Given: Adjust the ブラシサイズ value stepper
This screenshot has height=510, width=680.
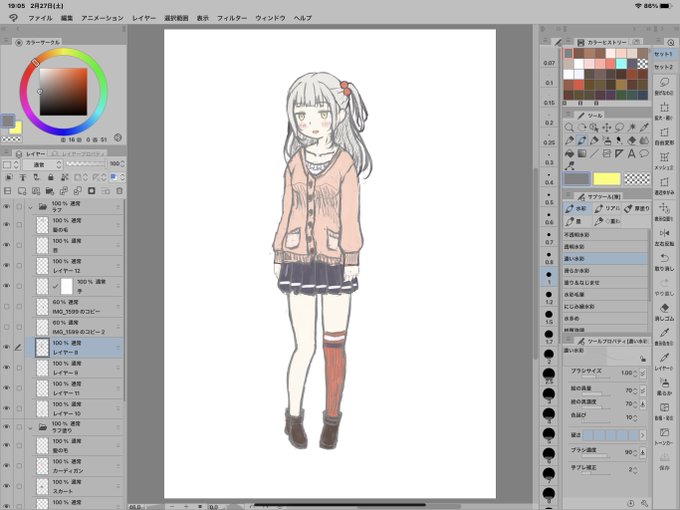Looking at the screenshot, I should (635, 373).
